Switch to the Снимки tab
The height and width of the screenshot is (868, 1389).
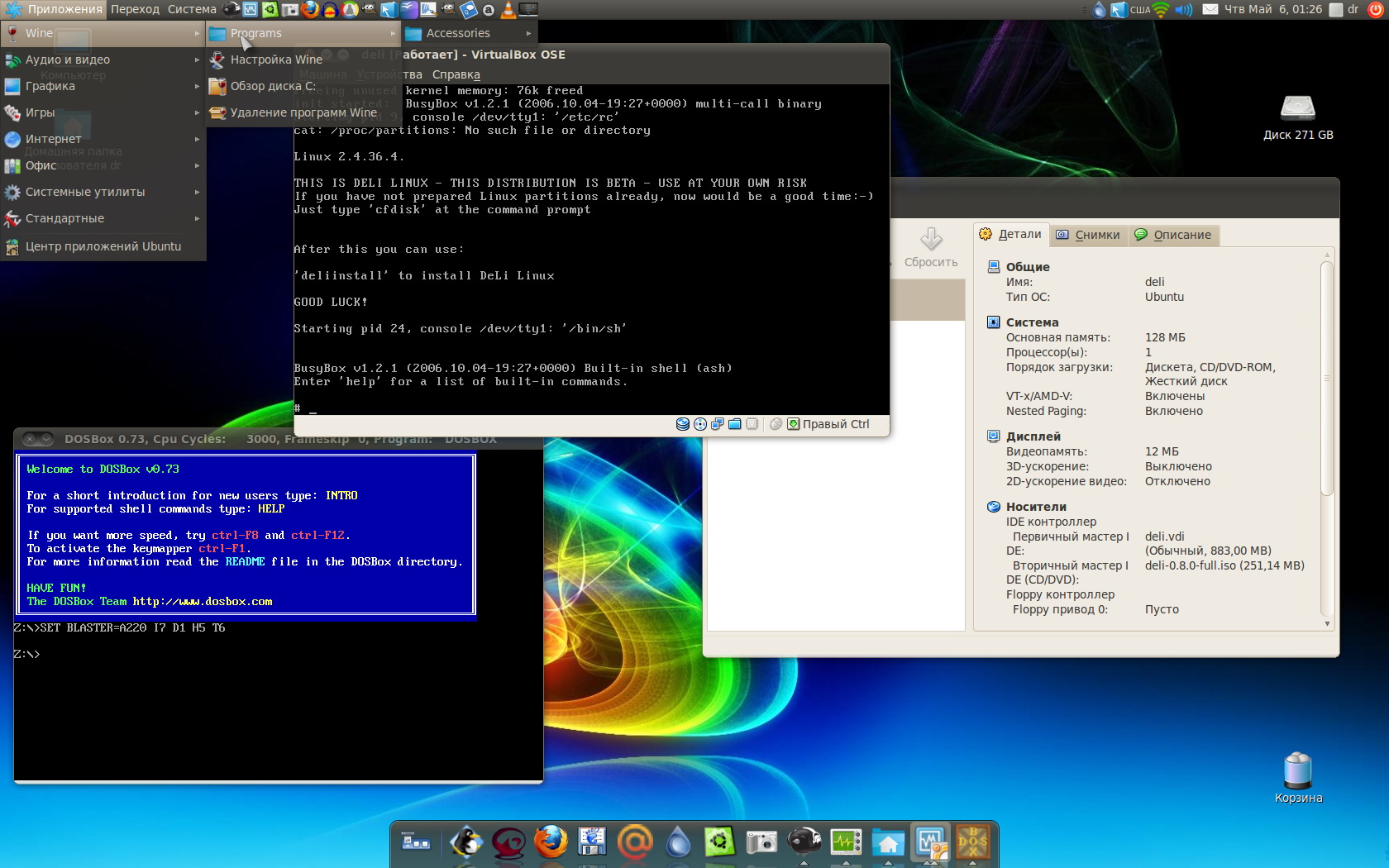point(1088,235)
